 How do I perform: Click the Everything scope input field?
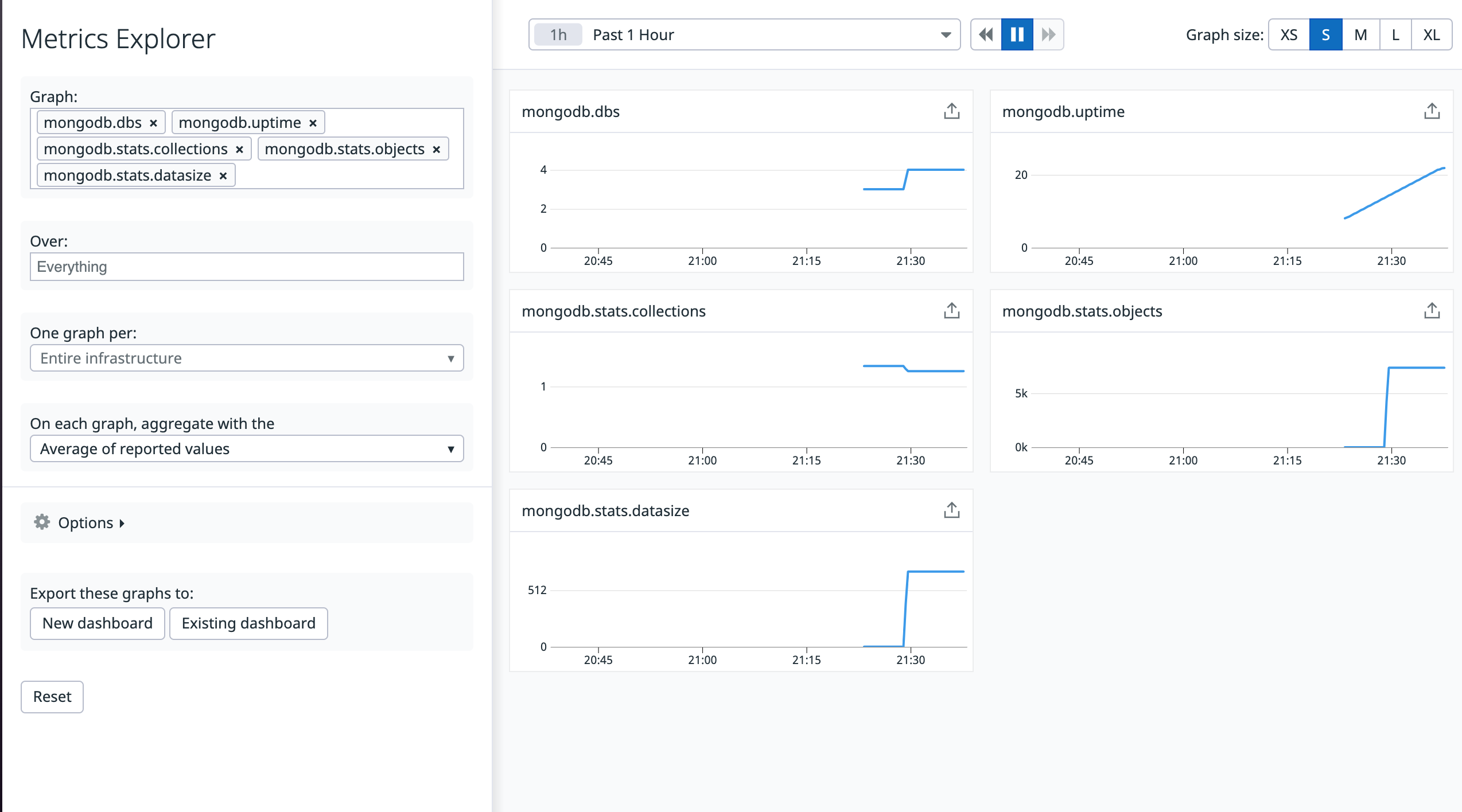tap(247, 267)
